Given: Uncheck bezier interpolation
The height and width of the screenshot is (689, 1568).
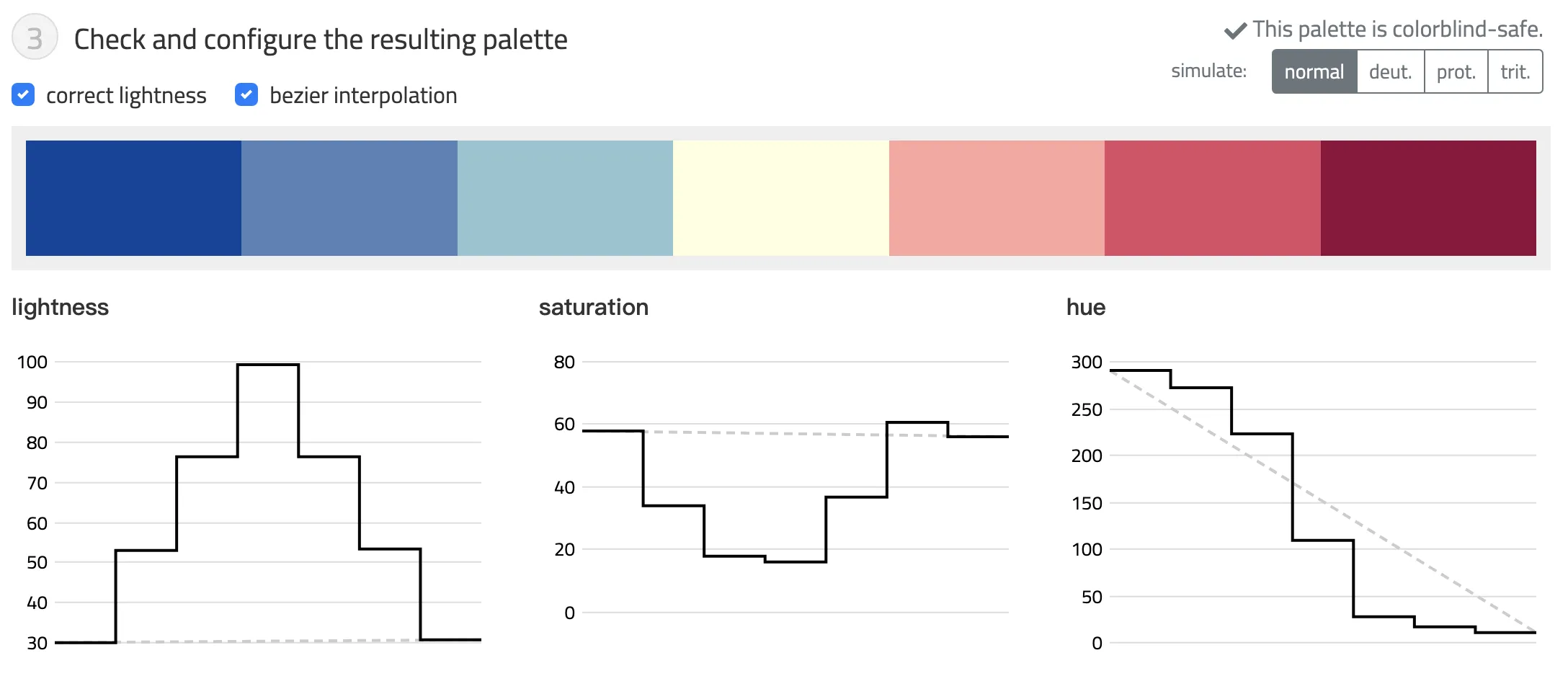Looking at the screenshot, I should pyautogui.click(x=246, y=94).
